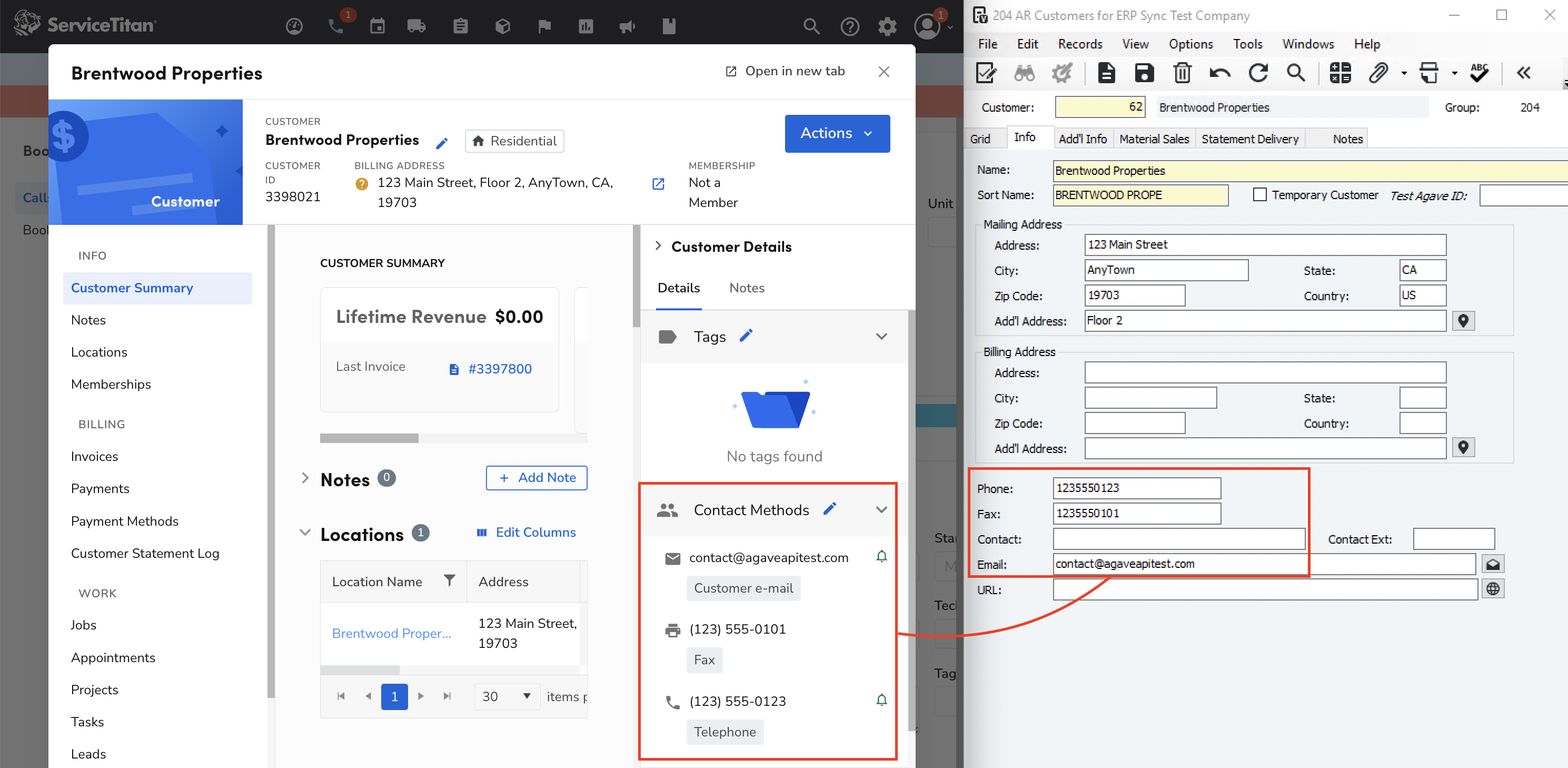Open the marketing megaphone icon
Screen dimensions: 1568x768
tap(628, 26)
